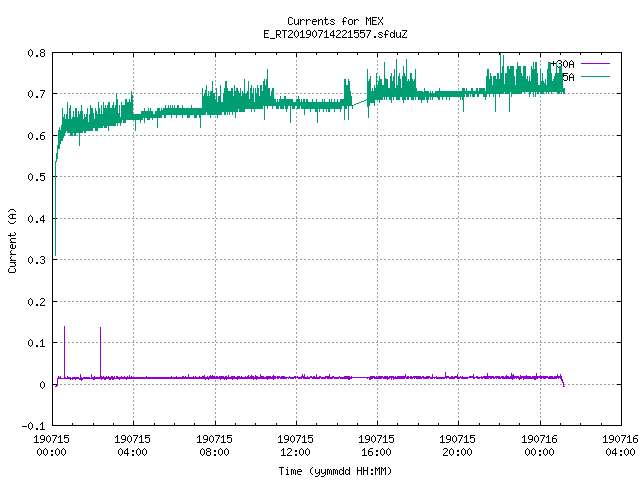Click the y-axis tick value 0.7
This screenshot has width=640, height=480.
pyautogui.click(x=36, y=94)
